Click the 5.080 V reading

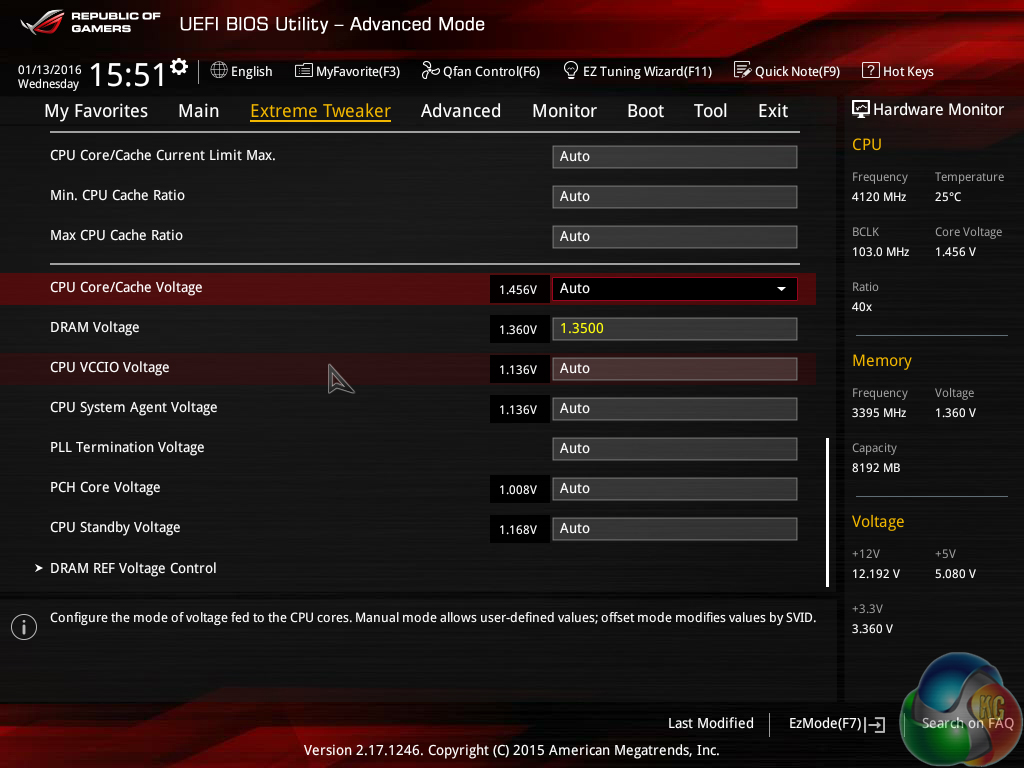(955, 573)
